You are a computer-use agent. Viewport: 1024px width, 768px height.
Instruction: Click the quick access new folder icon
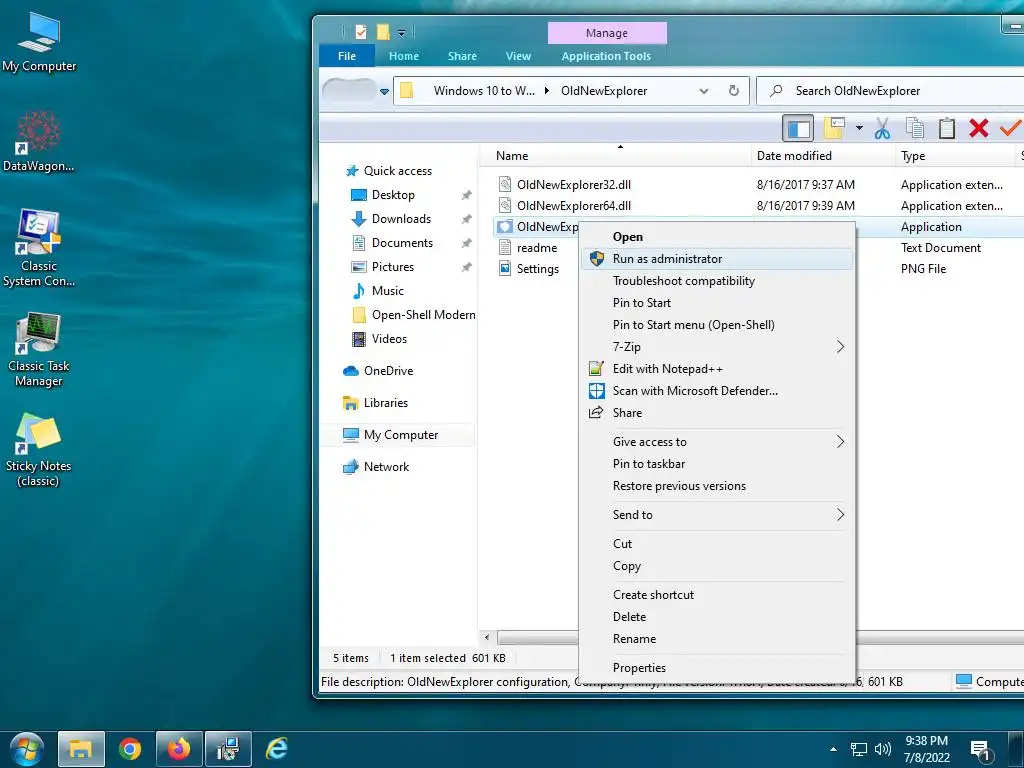(383, 31)
